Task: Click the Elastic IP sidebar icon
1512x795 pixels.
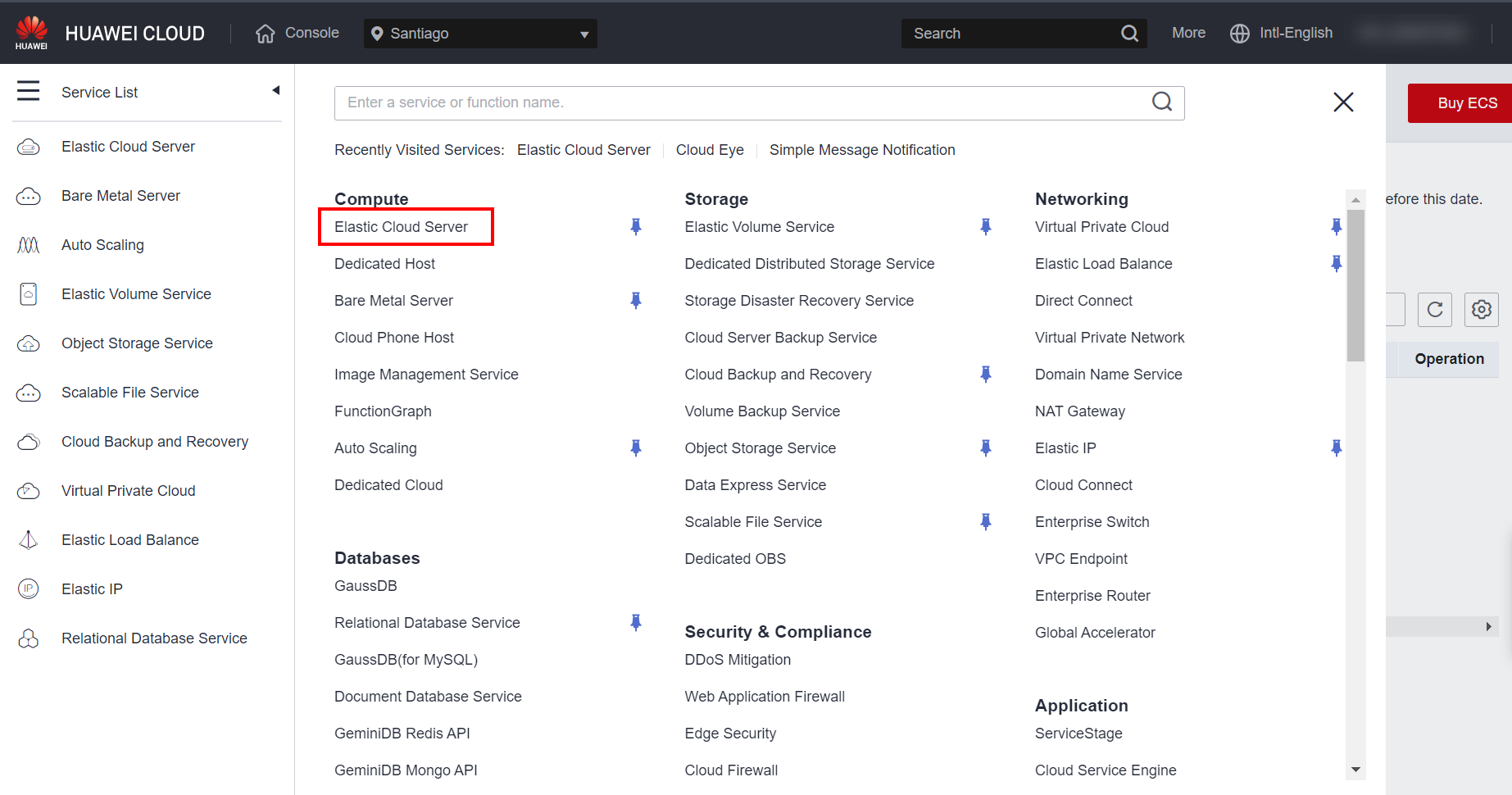Action: tap(29, 589)
